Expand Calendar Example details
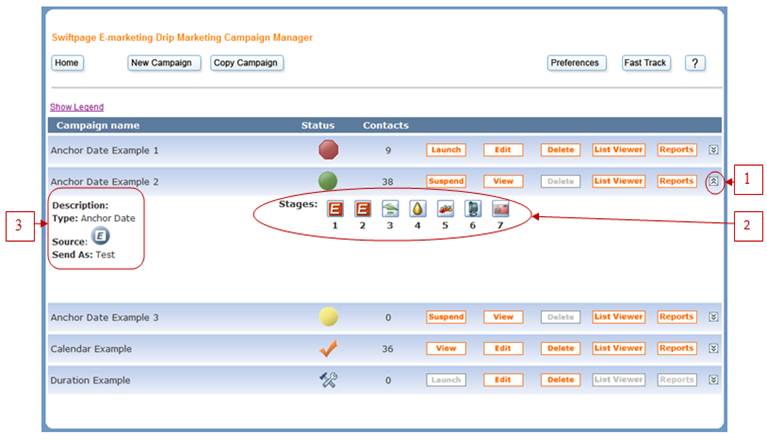Image resolution: width=767 pixels, height=440 pixels. point(713,348)
